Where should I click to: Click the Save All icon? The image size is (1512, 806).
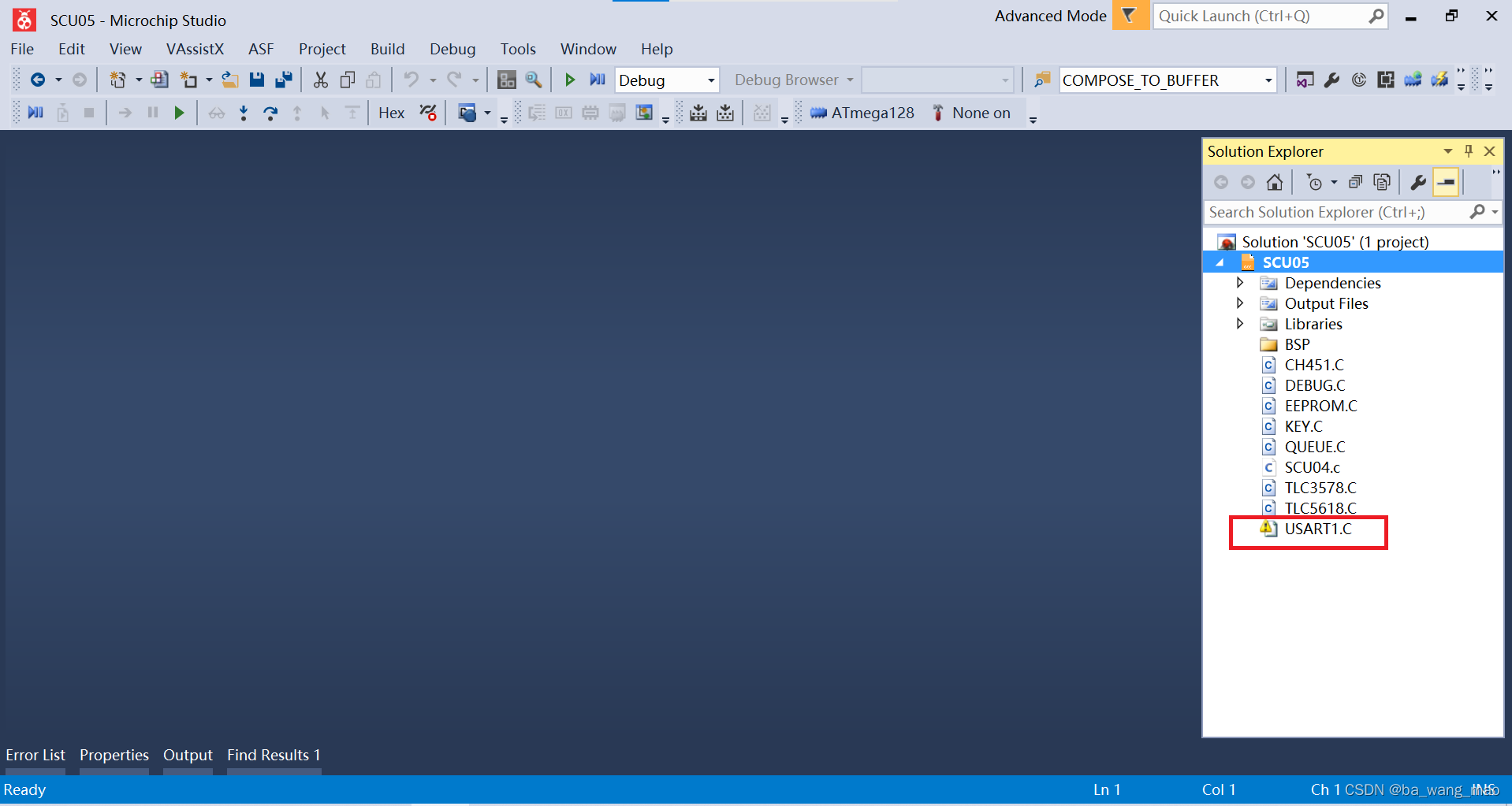(x=284, y=80)
